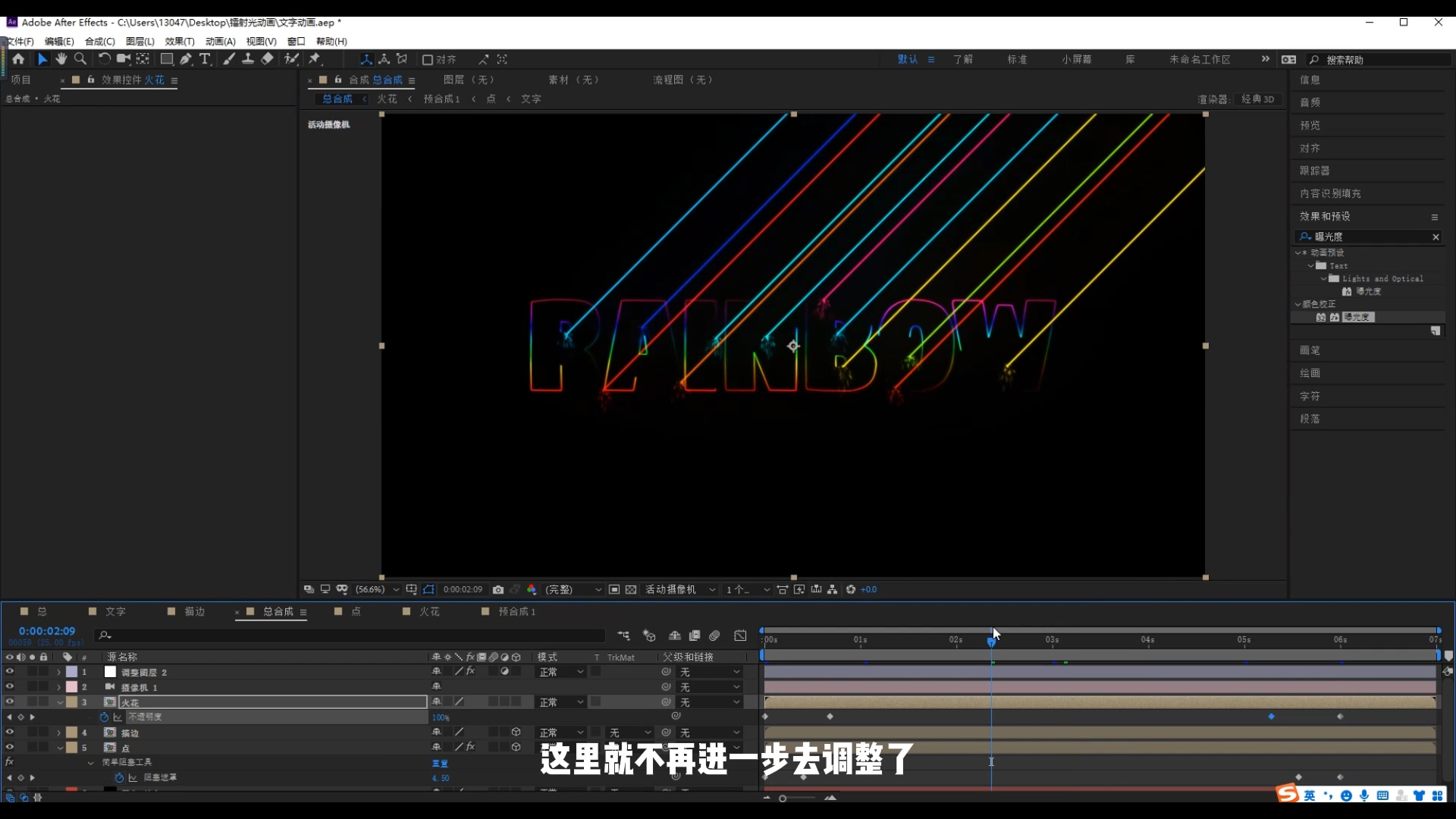Open the 火花 breadcrumb link above the viewer
Image resolution: width=1456 pixels, height=819 pixels.
point(388,99)
